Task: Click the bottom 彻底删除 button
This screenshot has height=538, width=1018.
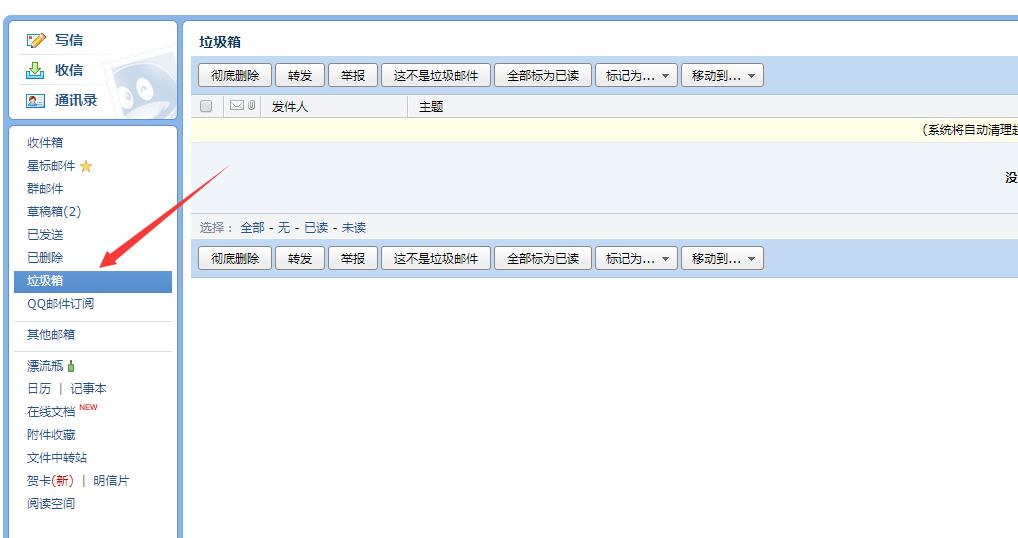Action: [x=235, y=258]
